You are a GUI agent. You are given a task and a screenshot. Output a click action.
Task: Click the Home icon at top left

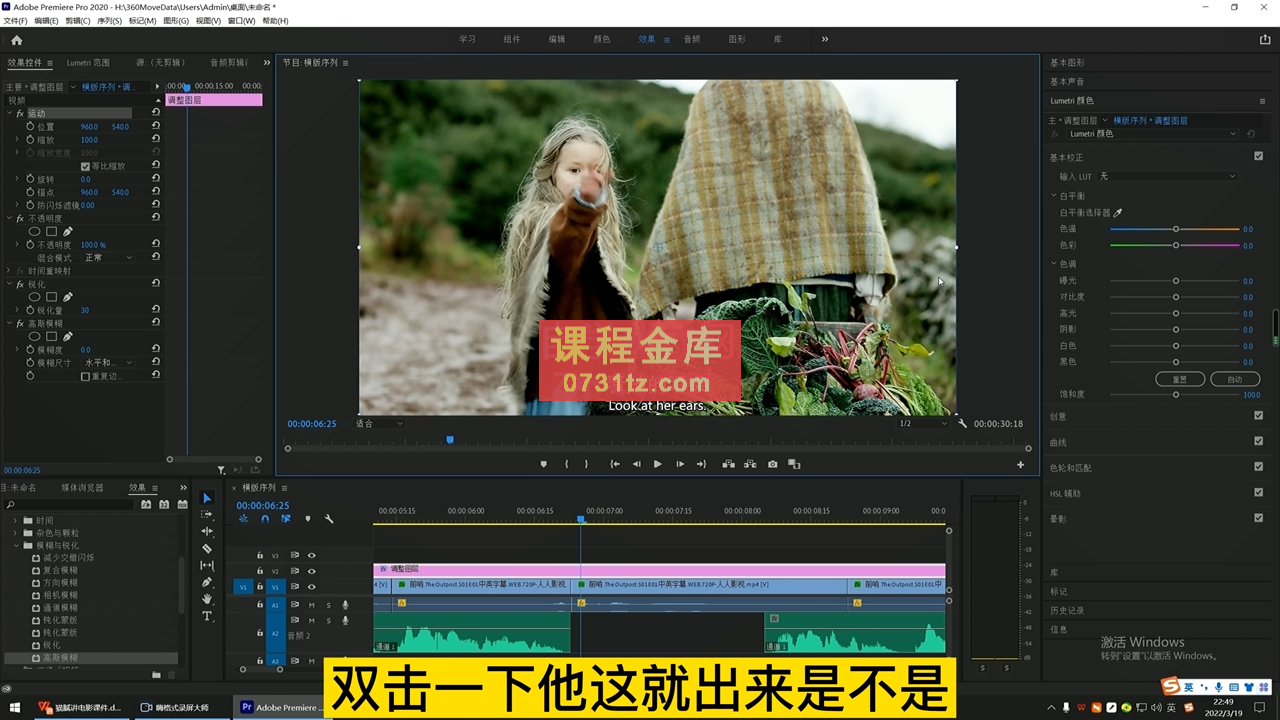click(16, 40)
